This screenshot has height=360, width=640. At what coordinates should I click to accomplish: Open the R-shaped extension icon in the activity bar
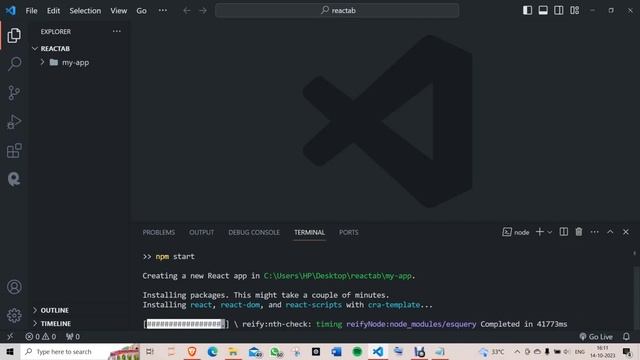point(14,179)
